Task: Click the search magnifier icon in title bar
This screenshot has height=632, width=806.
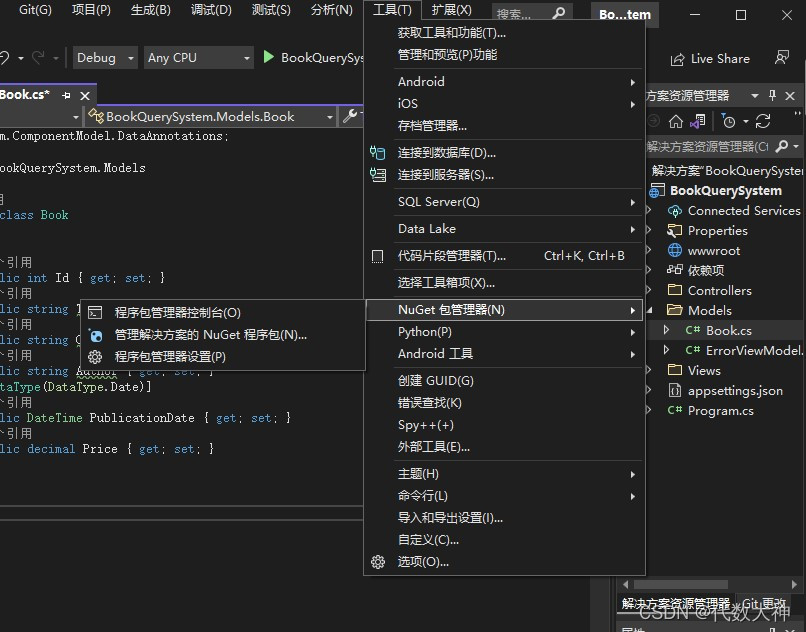Action: tap(559, 13)
